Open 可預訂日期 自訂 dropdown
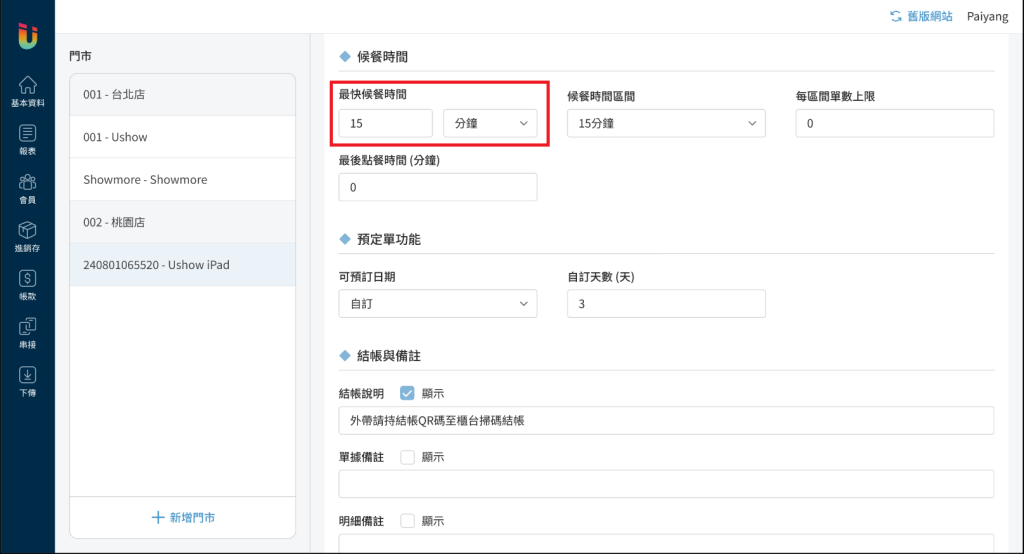 (x=437, y=303)
